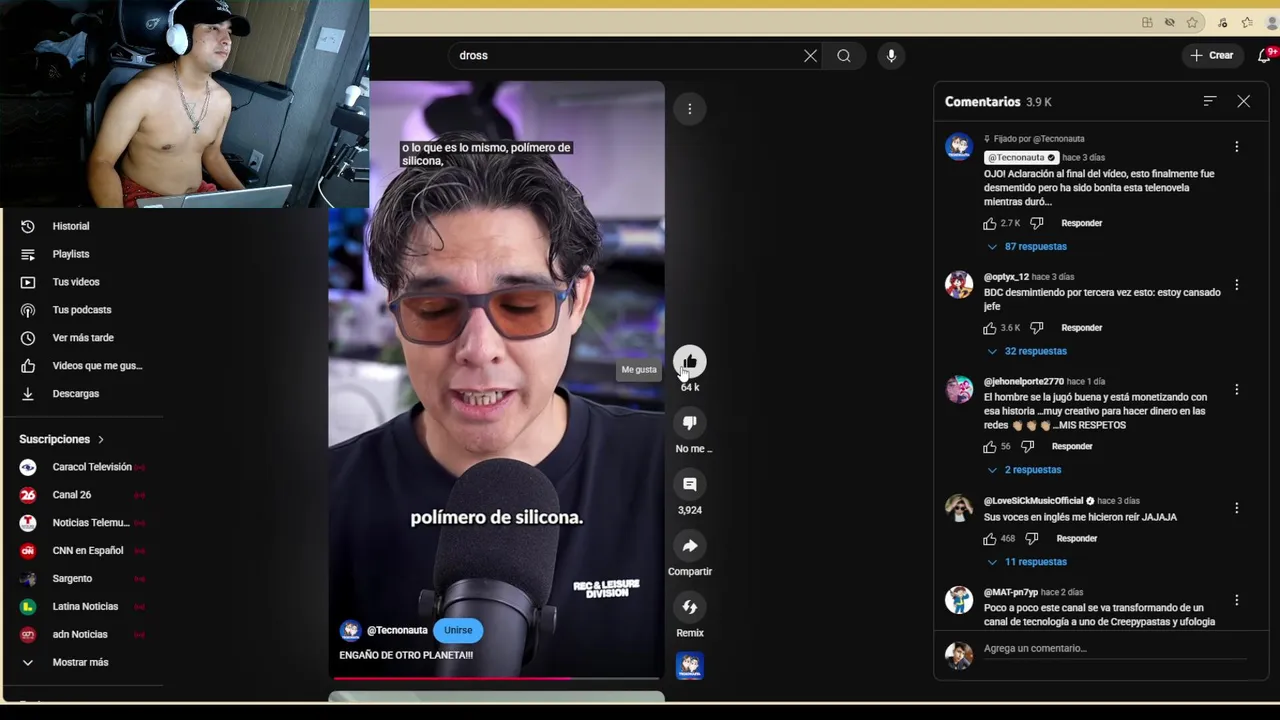Click the browser bookmark star icon
The width and height of the screenshot is (1280, 720).
[x=1192, y=23]
